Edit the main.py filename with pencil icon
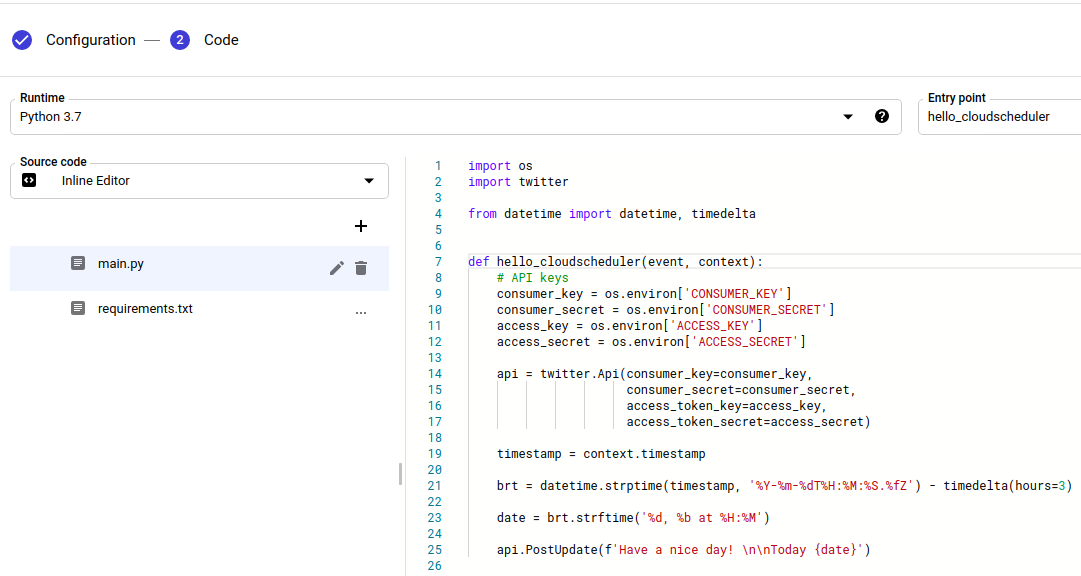 tap(337, 268)
